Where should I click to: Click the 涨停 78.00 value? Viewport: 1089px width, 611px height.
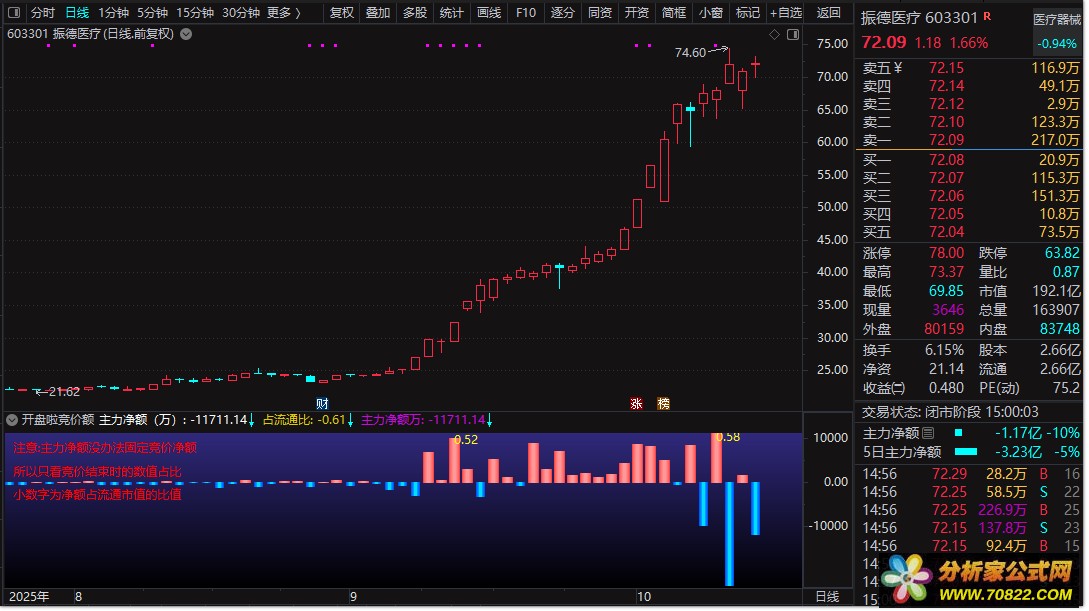[x=947, y=253]
